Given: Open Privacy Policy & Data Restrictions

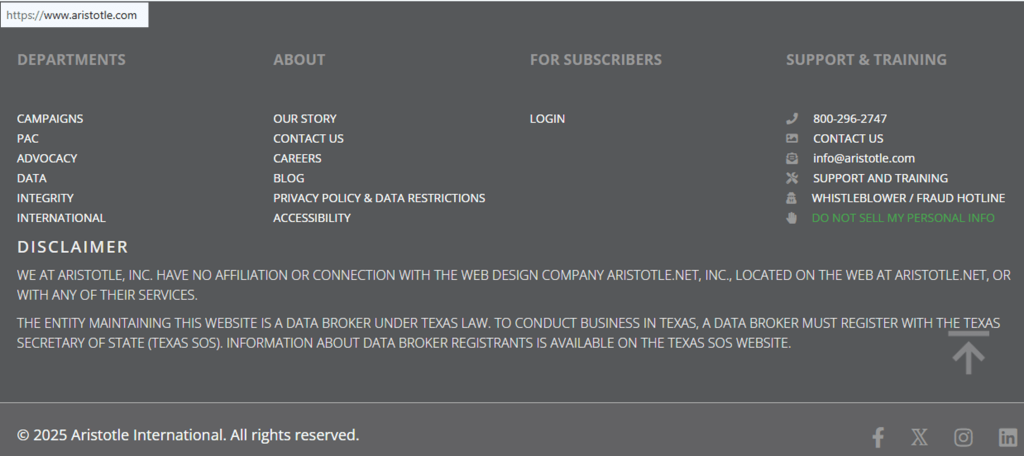Looking at the screenshot, I should (379, 198).
